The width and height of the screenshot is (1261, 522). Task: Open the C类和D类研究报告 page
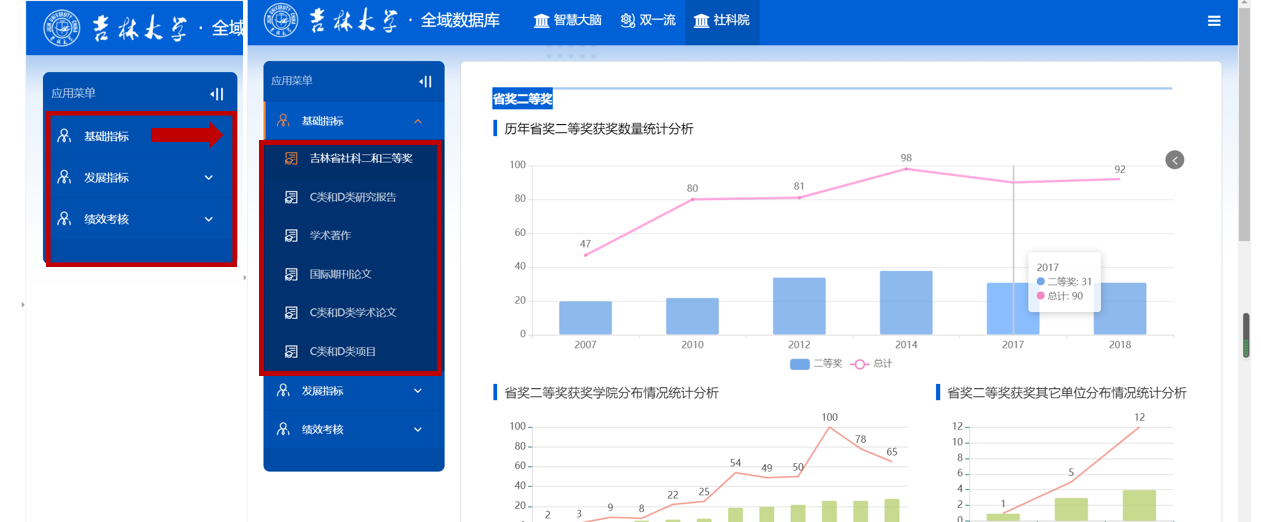click(x=352, y=197)
